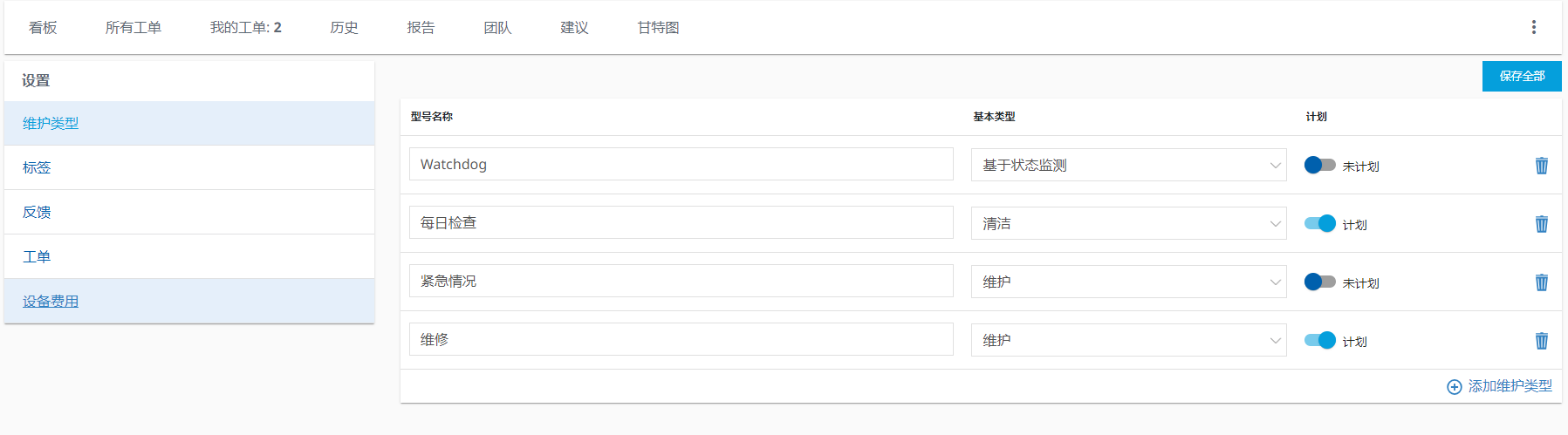Open base type dropdown for 紧急情况 row
The height and width of the screenshot is (435, 1568).
click(1128, 282)
